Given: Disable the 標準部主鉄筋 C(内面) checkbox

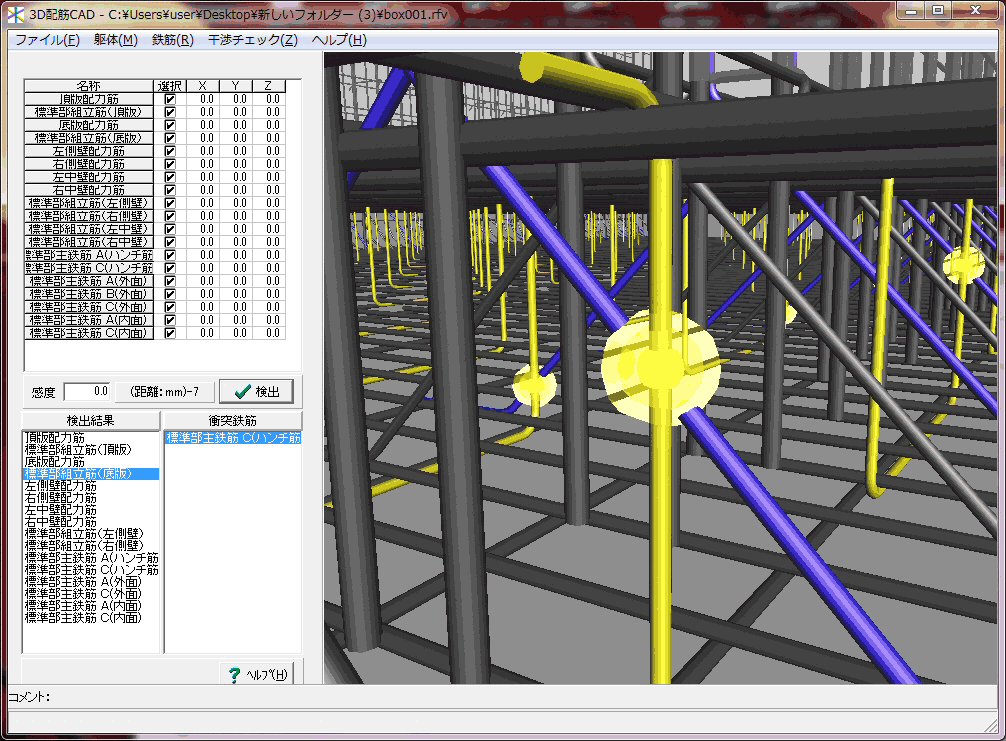Looking at the screenshot, I should (170, 333).
